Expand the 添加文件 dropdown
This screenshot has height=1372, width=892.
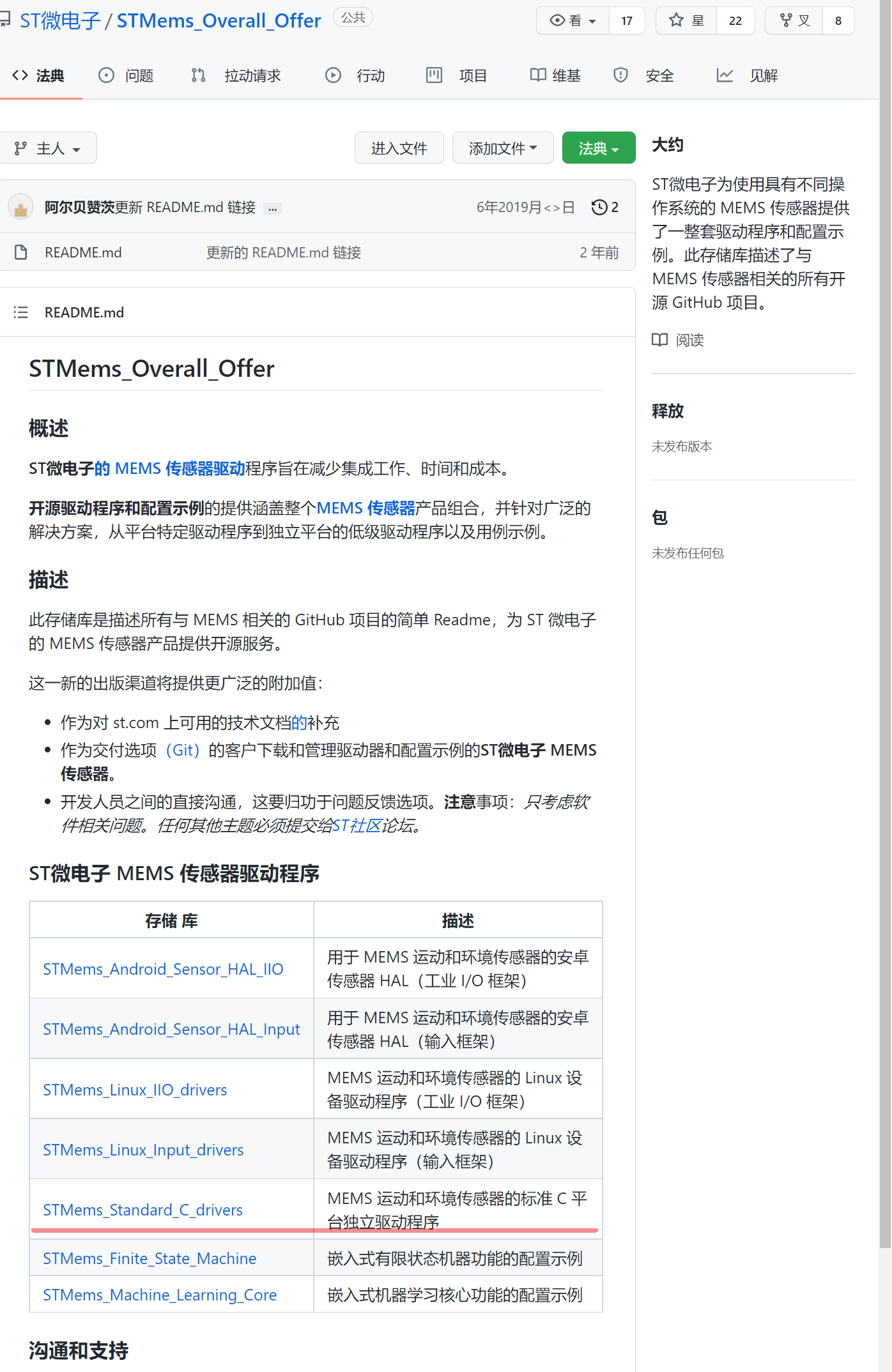[503, 148]
